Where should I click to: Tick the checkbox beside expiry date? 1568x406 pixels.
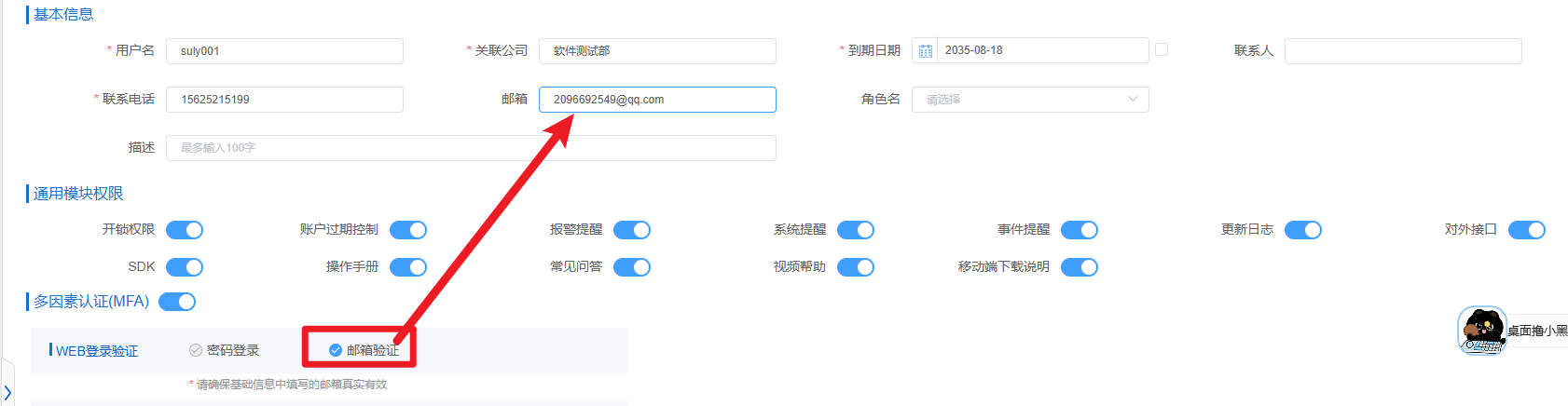[1162, 49]
